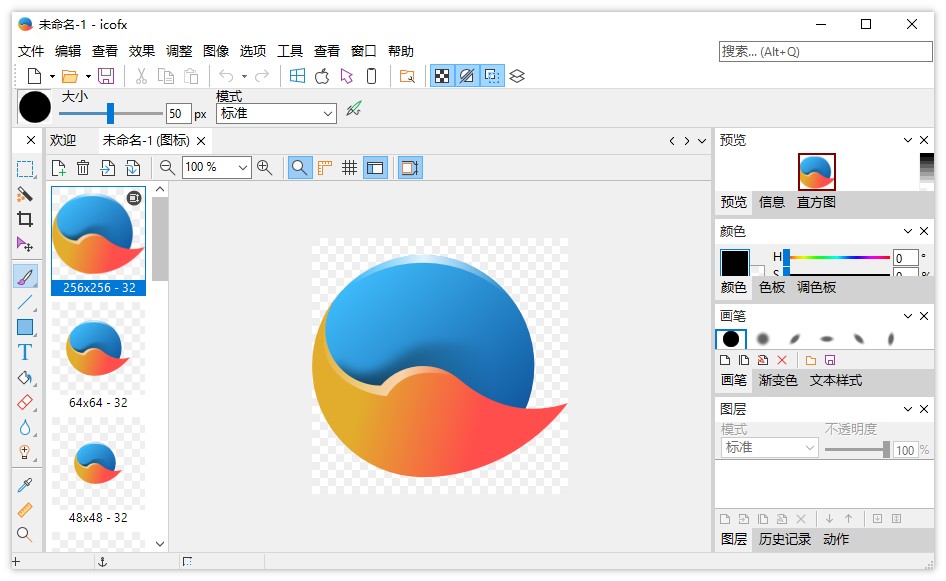Open the 图像 menu
946x581 pixels.
217,50
